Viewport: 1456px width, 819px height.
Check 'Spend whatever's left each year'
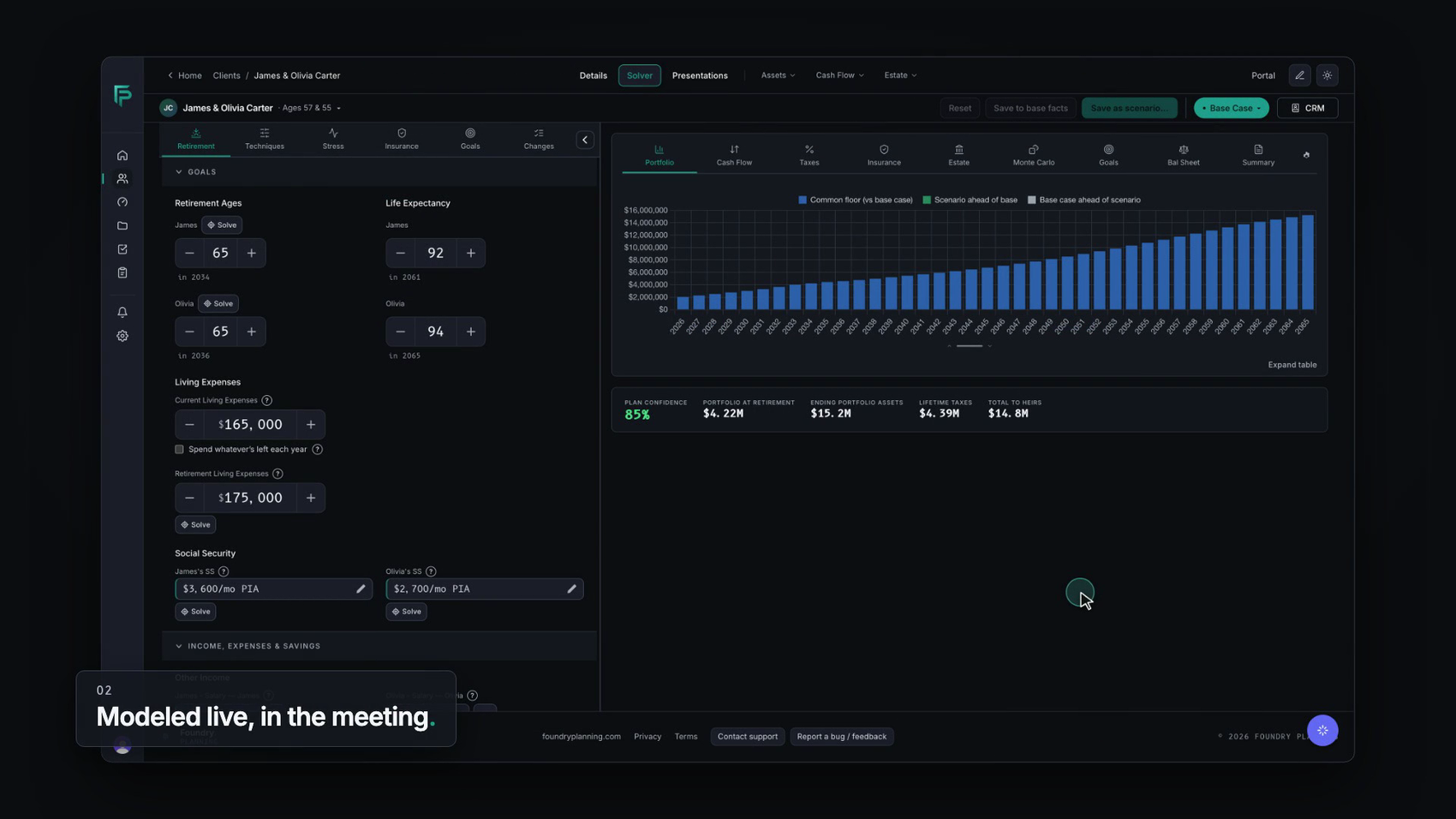point(179,449)
